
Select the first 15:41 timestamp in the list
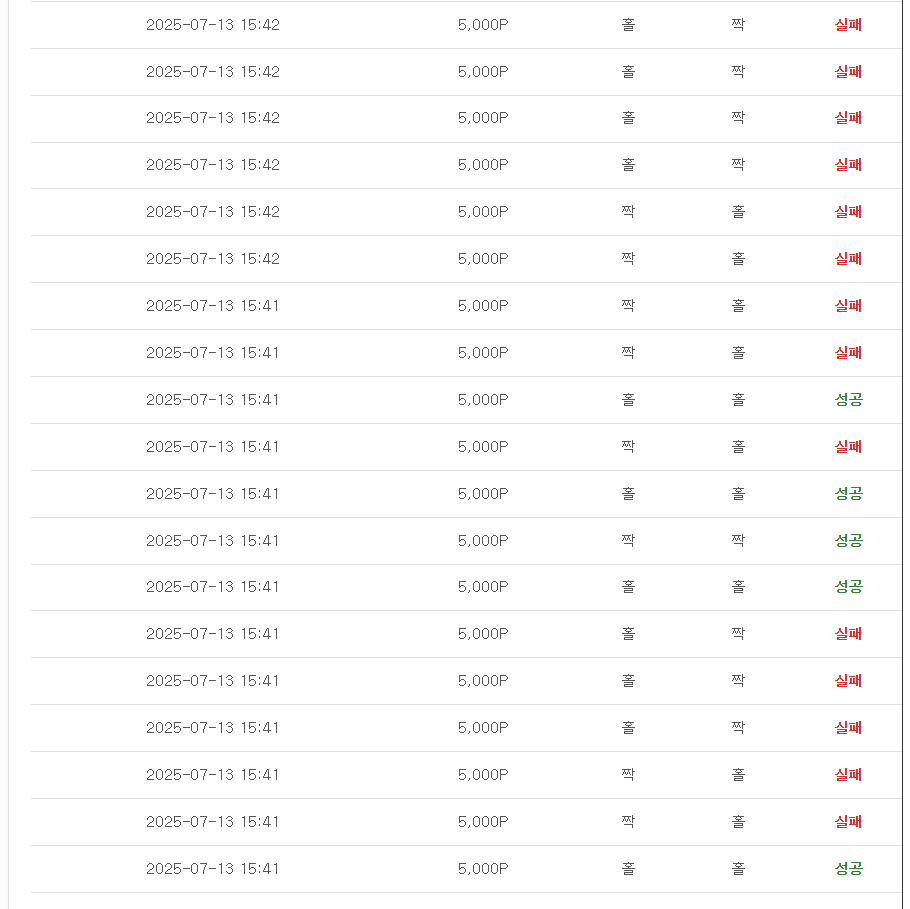(212, 305)
